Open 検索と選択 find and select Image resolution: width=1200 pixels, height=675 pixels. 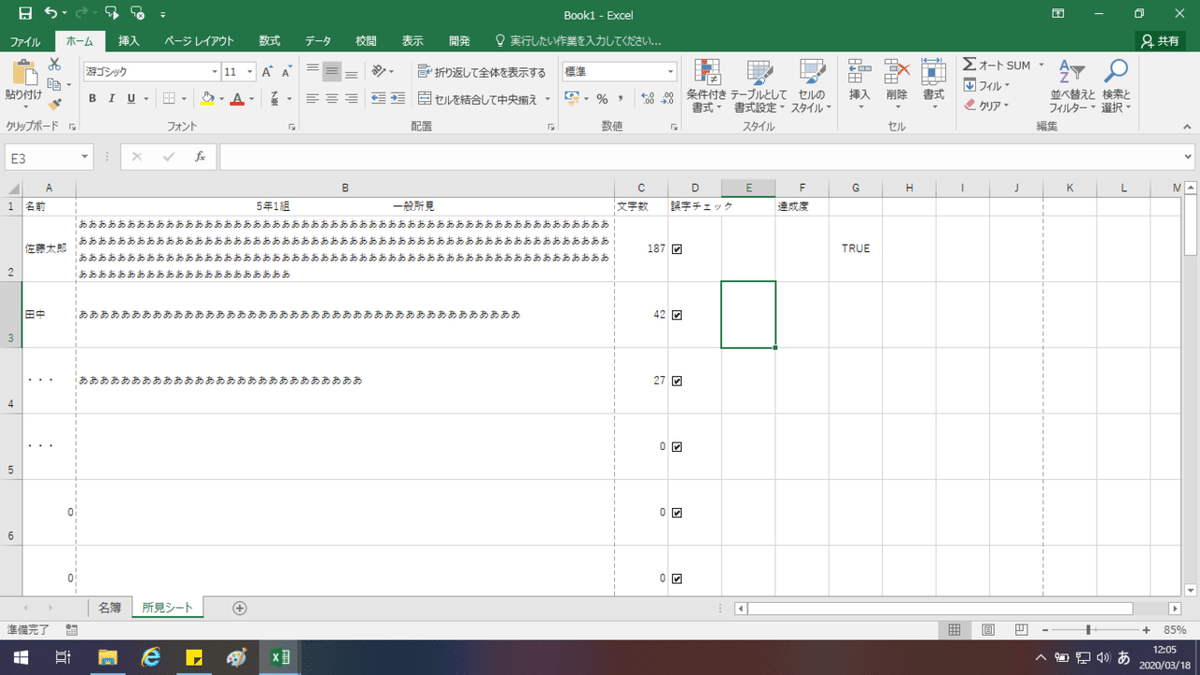click(x=1114, y=86)
